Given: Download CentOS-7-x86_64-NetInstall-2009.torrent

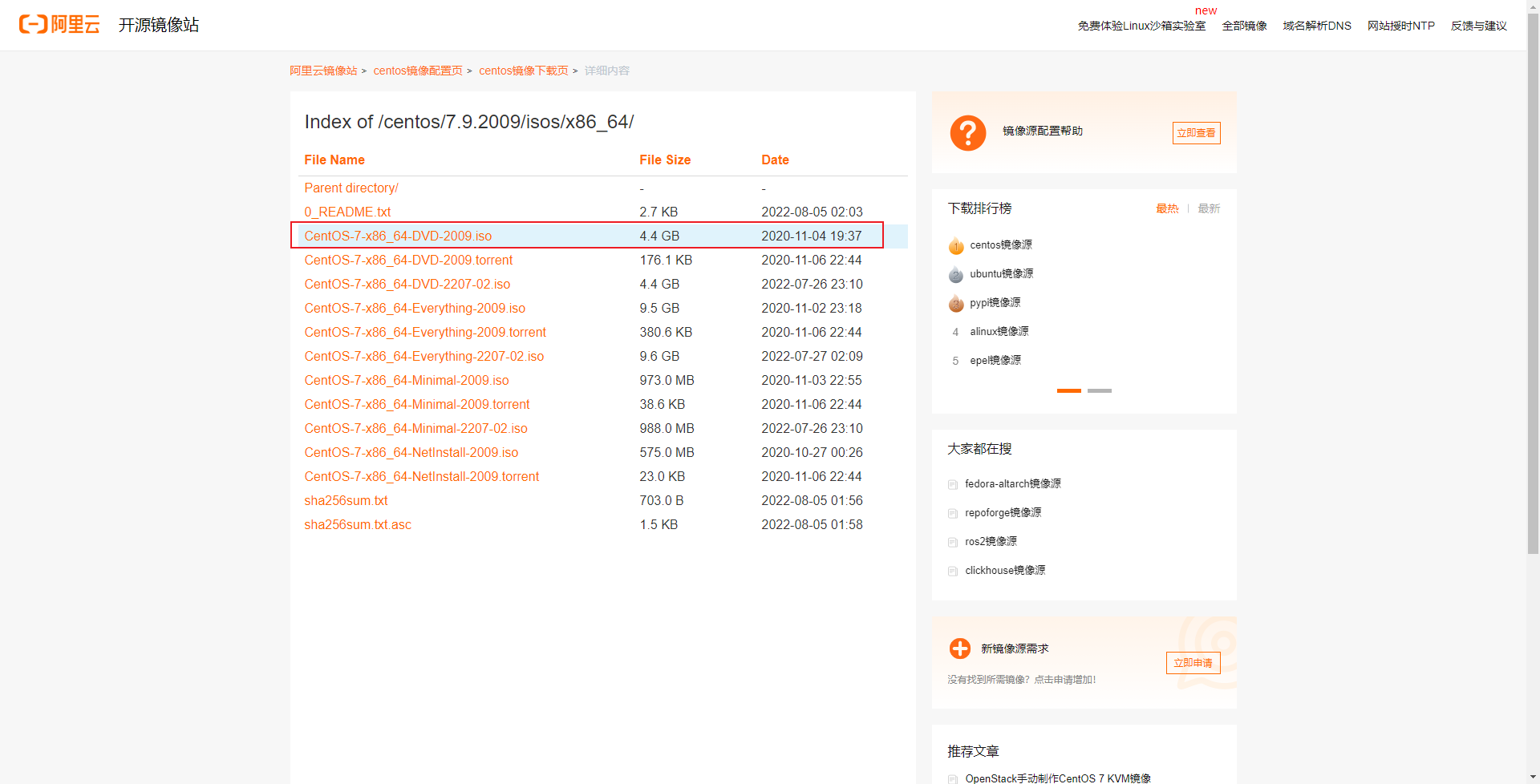Looking at the screenshot, I should (x=422, y=476).
